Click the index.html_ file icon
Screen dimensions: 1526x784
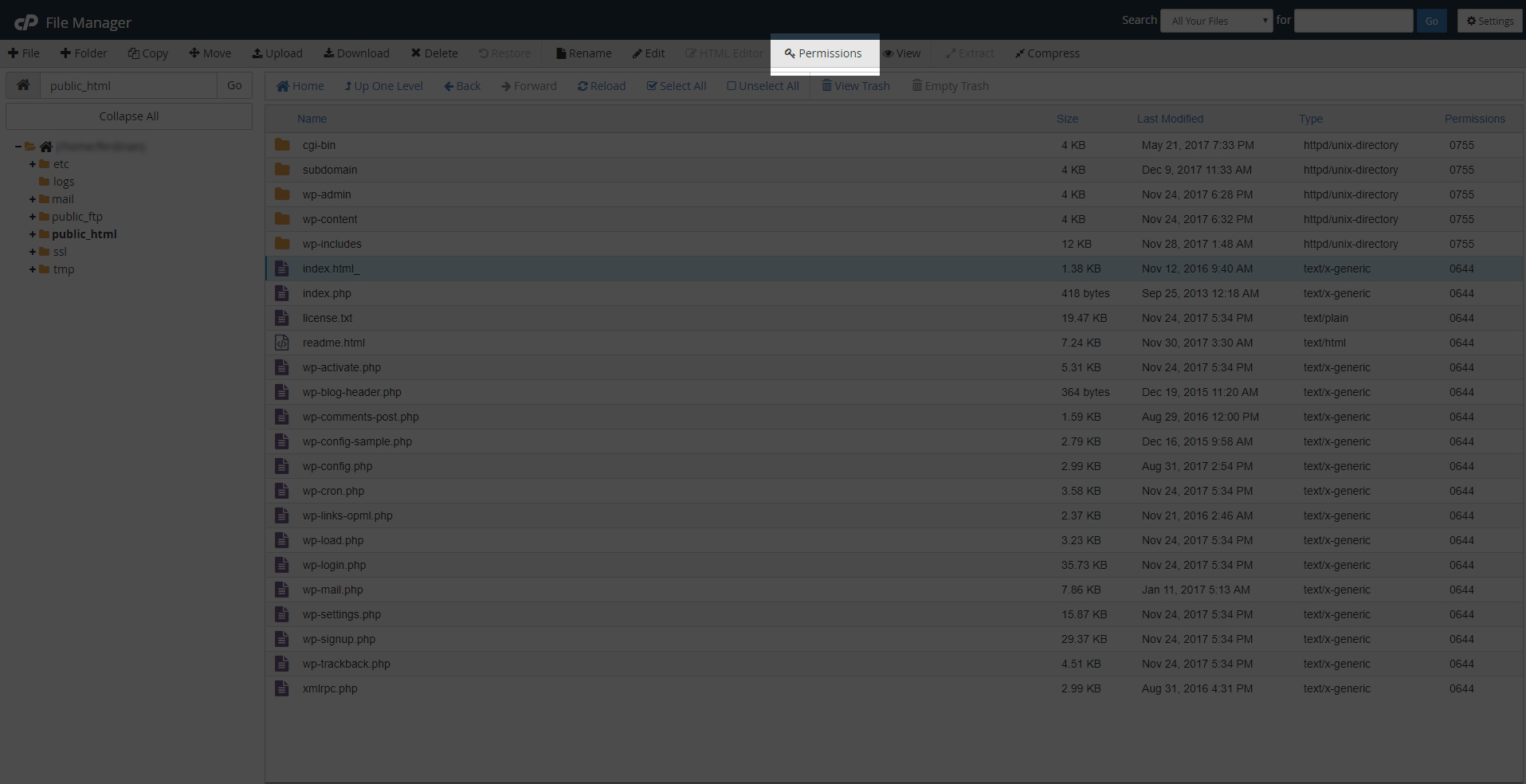pyautogui.click(x=282, y=269)
